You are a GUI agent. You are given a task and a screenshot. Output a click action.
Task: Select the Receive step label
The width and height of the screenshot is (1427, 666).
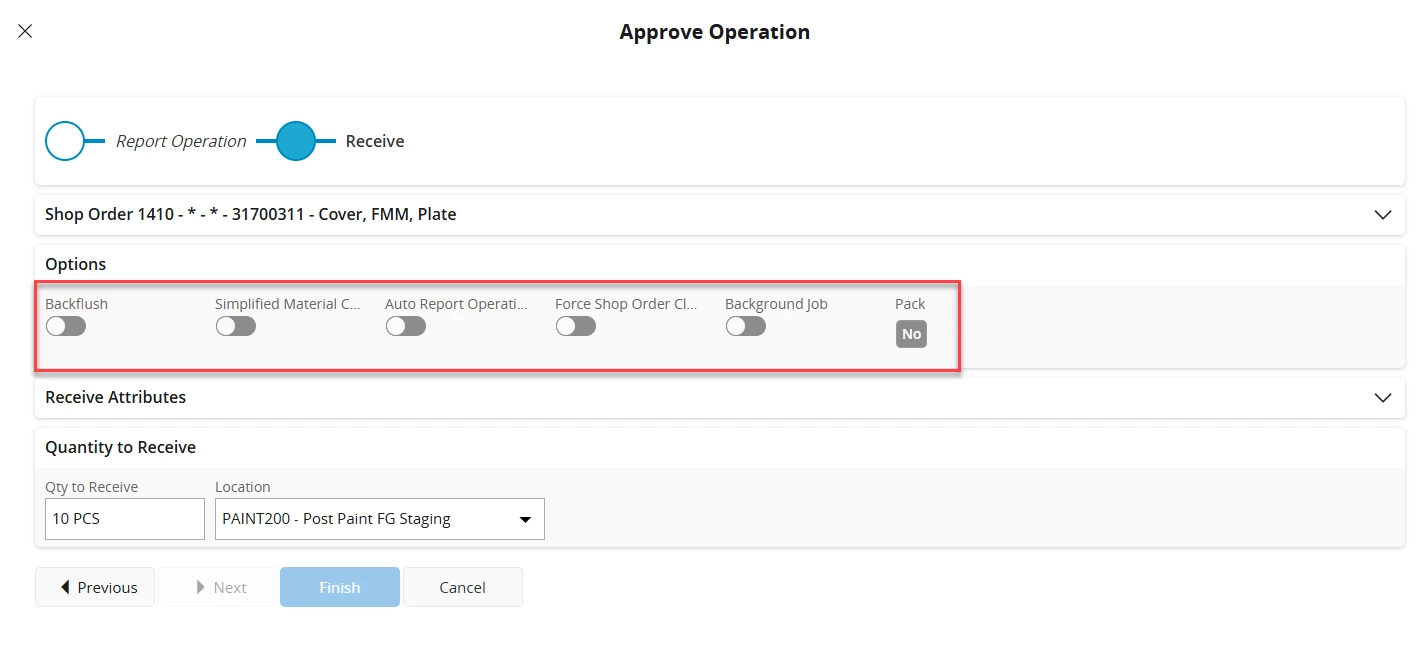(x=375, y=141)
